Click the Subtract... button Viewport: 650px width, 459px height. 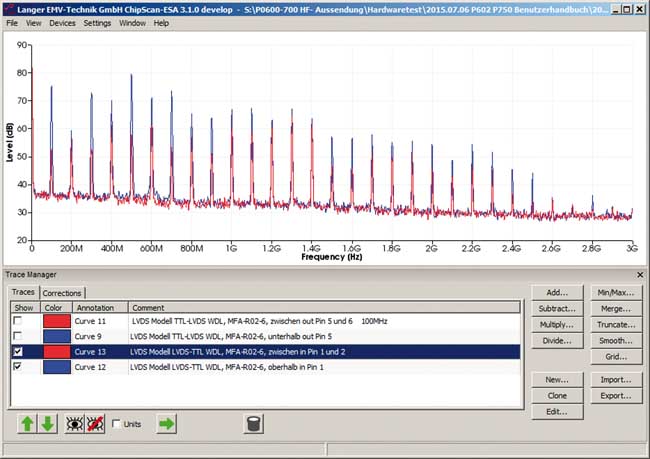coord(557,309)
